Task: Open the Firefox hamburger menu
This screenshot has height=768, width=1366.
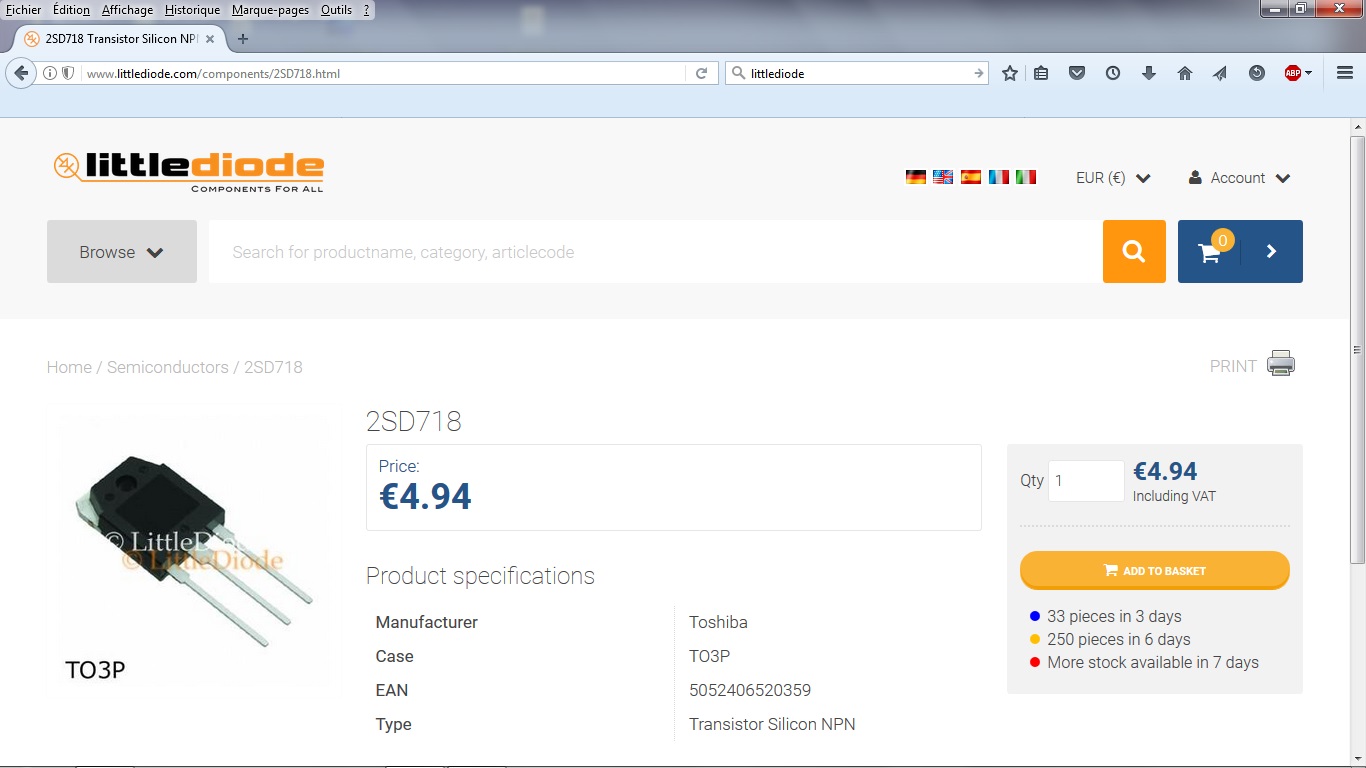Action: point(1345,73)
